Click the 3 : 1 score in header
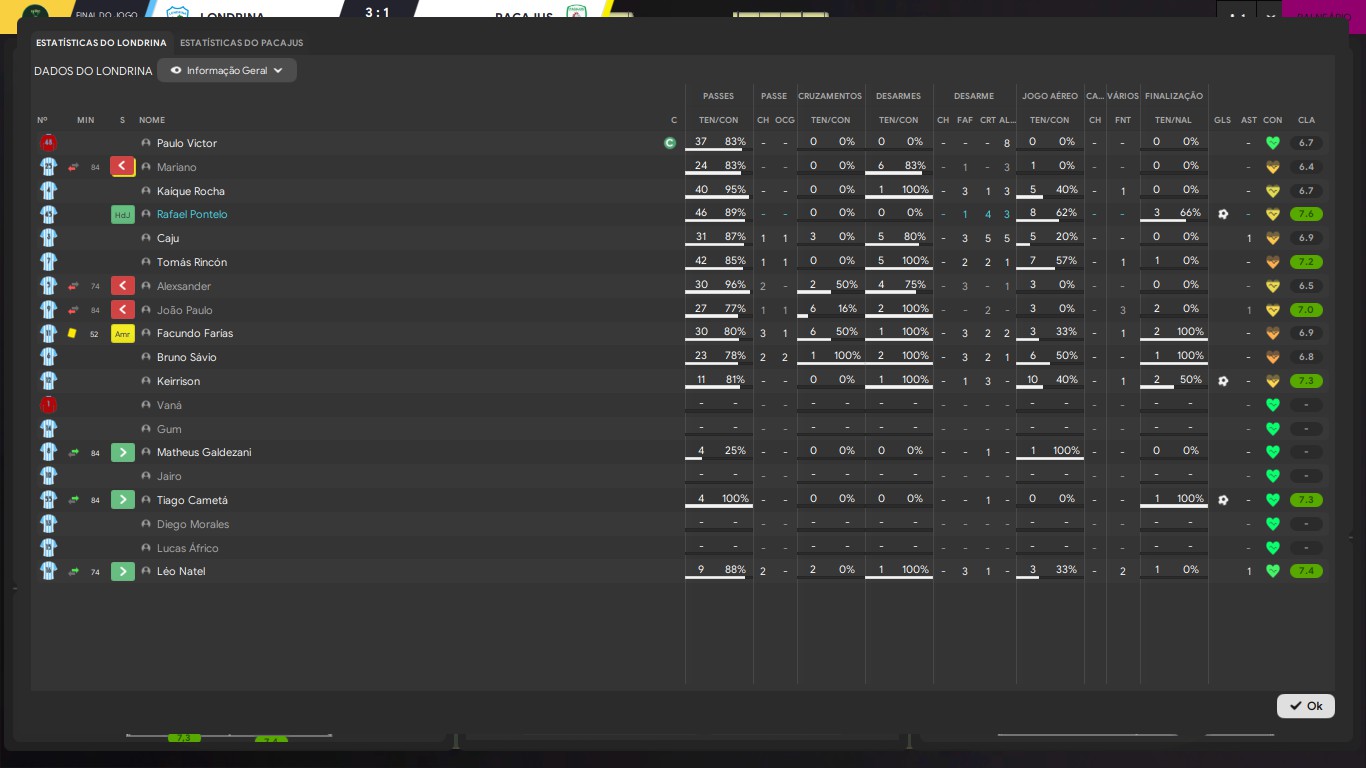This screenshot has width=1366, height=768. [x=377, y=13]
